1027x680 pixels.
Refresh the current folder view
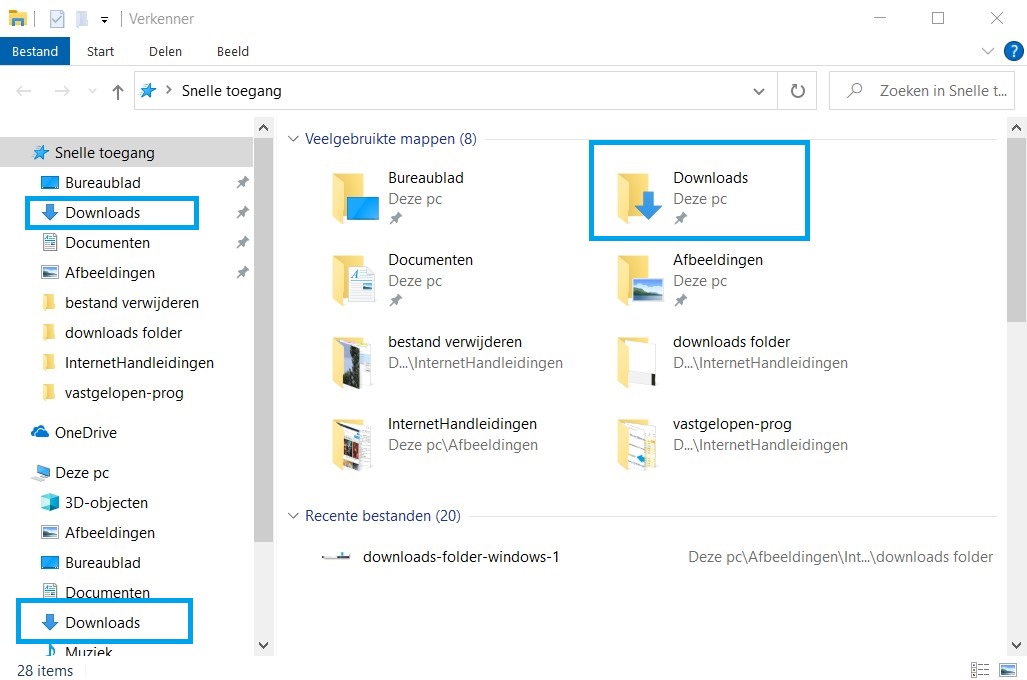(x=797, y=90)
